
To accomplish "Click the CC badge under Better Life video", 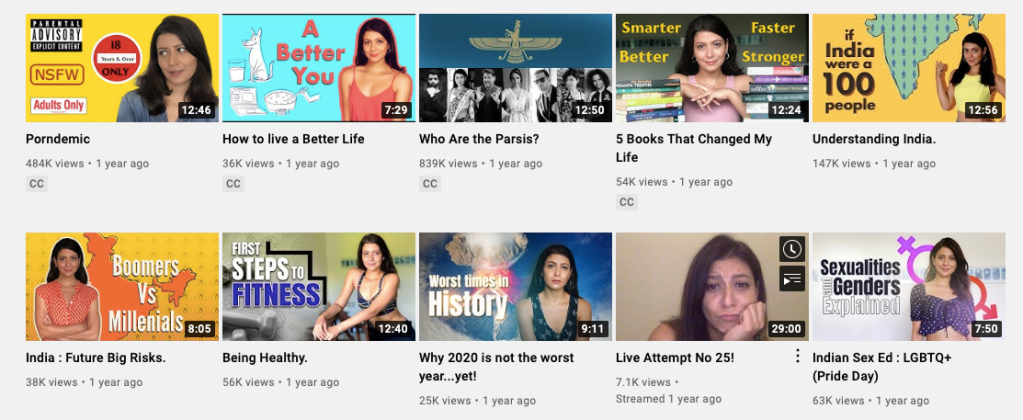I will 234,184.
